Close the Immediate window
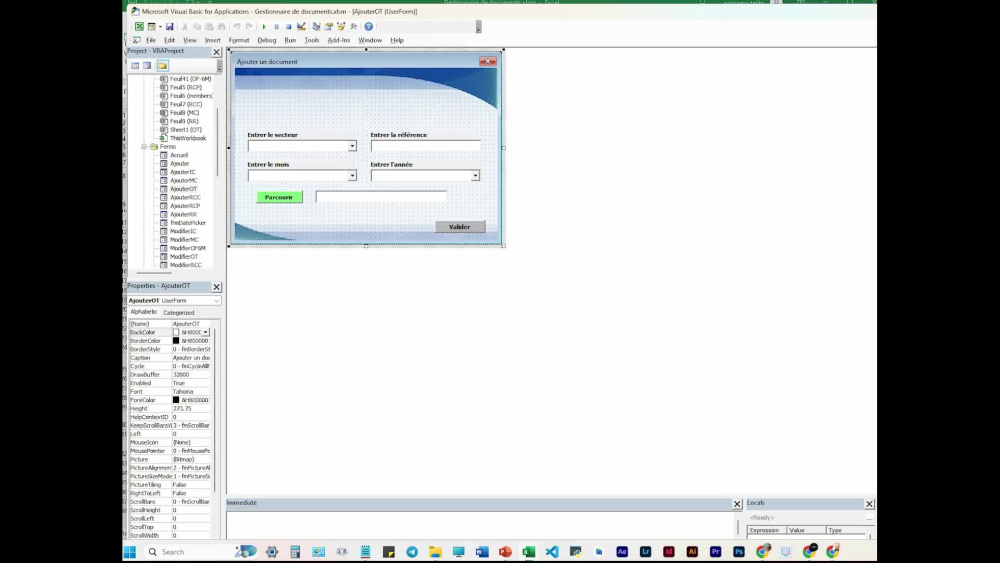 click(x=737, y=504)
